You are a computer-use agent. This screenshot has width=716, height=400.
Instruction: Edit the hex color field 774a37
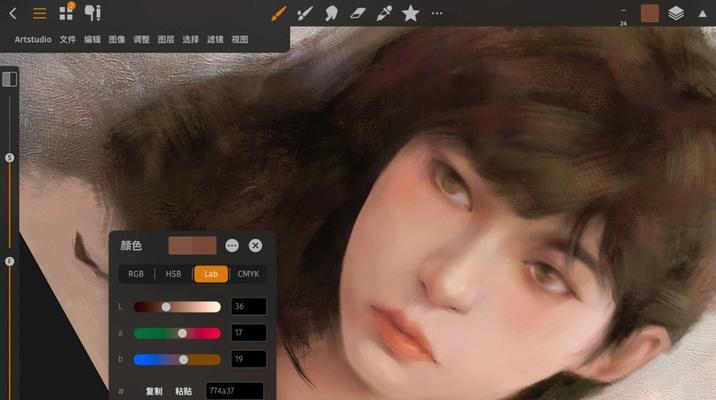(x=234, y=391)
